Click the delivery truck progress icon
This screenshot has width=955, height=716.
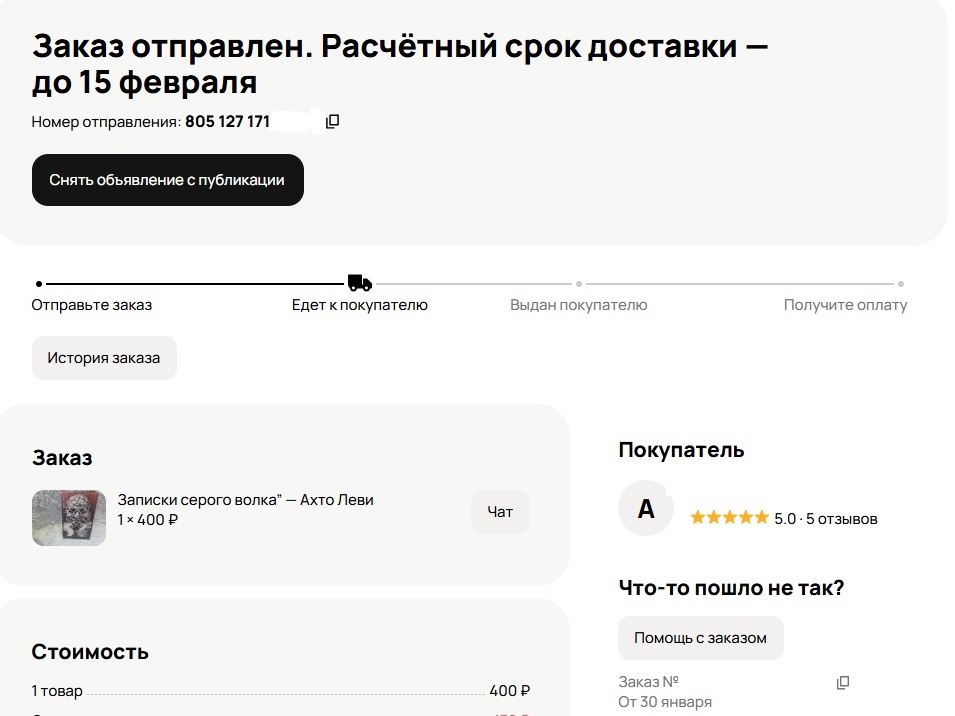(360, 283)
